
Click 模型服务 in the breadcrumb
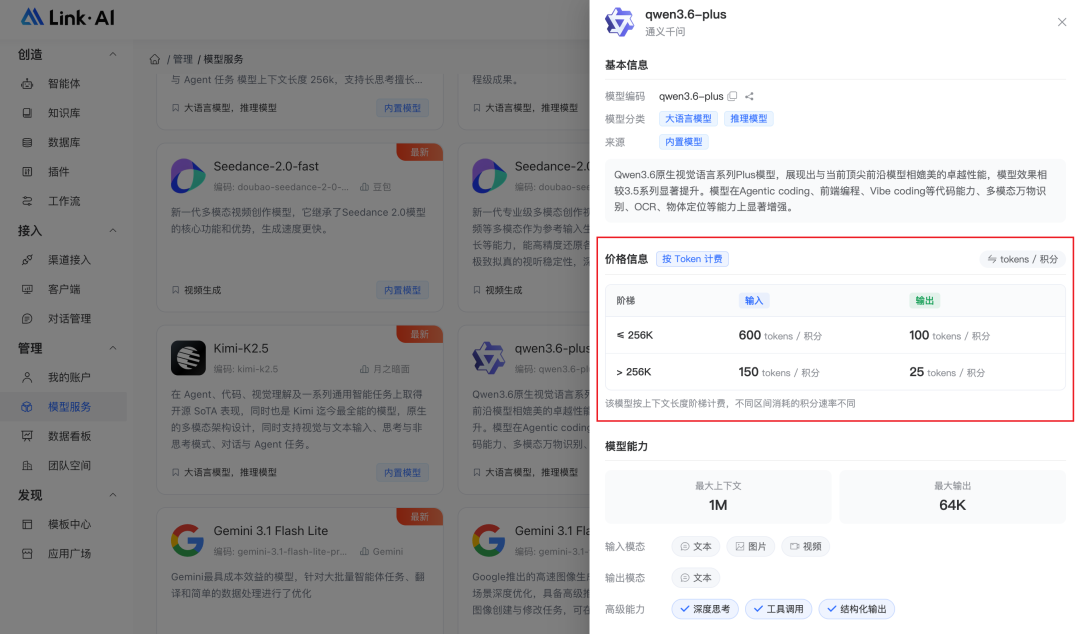pyautogui.click(x=223, y=59)
